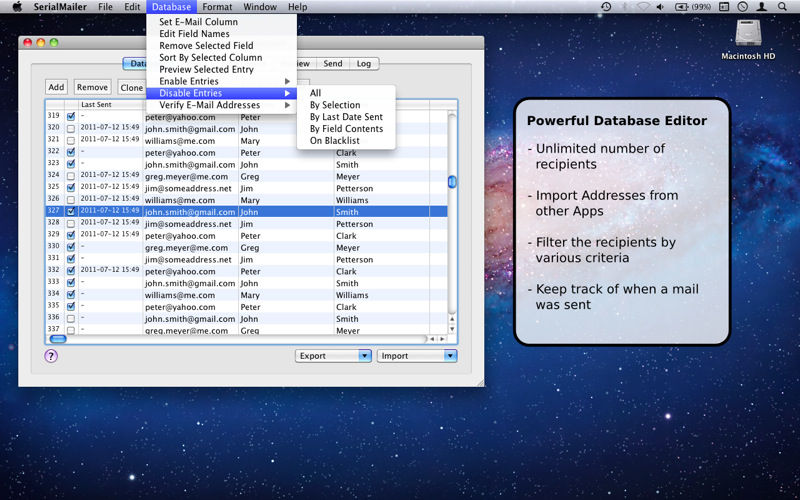Viewport: 800px width, 500px height.
Task: Uncheck checkbox for row 322
Action: pyautogui.click(x=71, y=153)
